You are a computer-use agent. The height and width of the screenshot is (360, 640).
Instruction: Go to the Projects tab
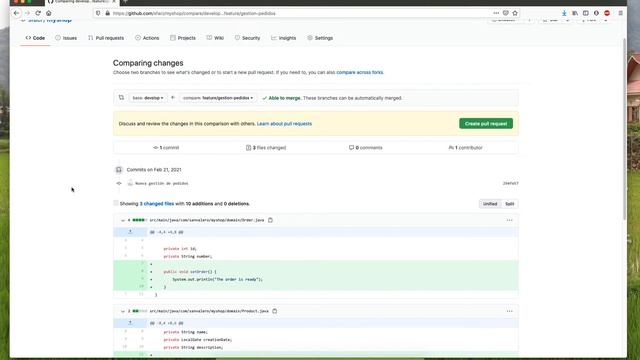coord(183,38)
